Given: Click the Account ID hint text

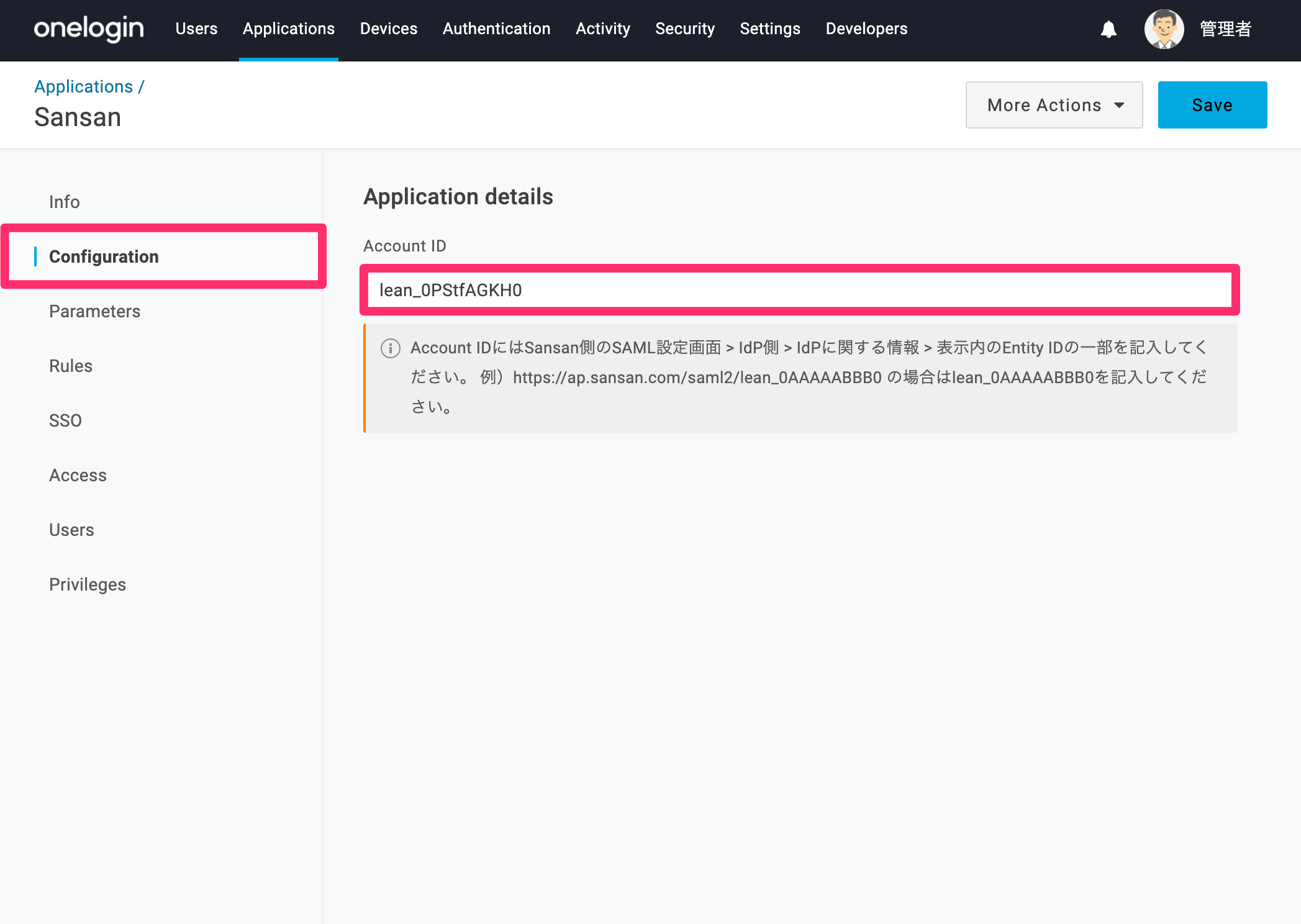Looking at the screenshot, I should pos(809,378).
